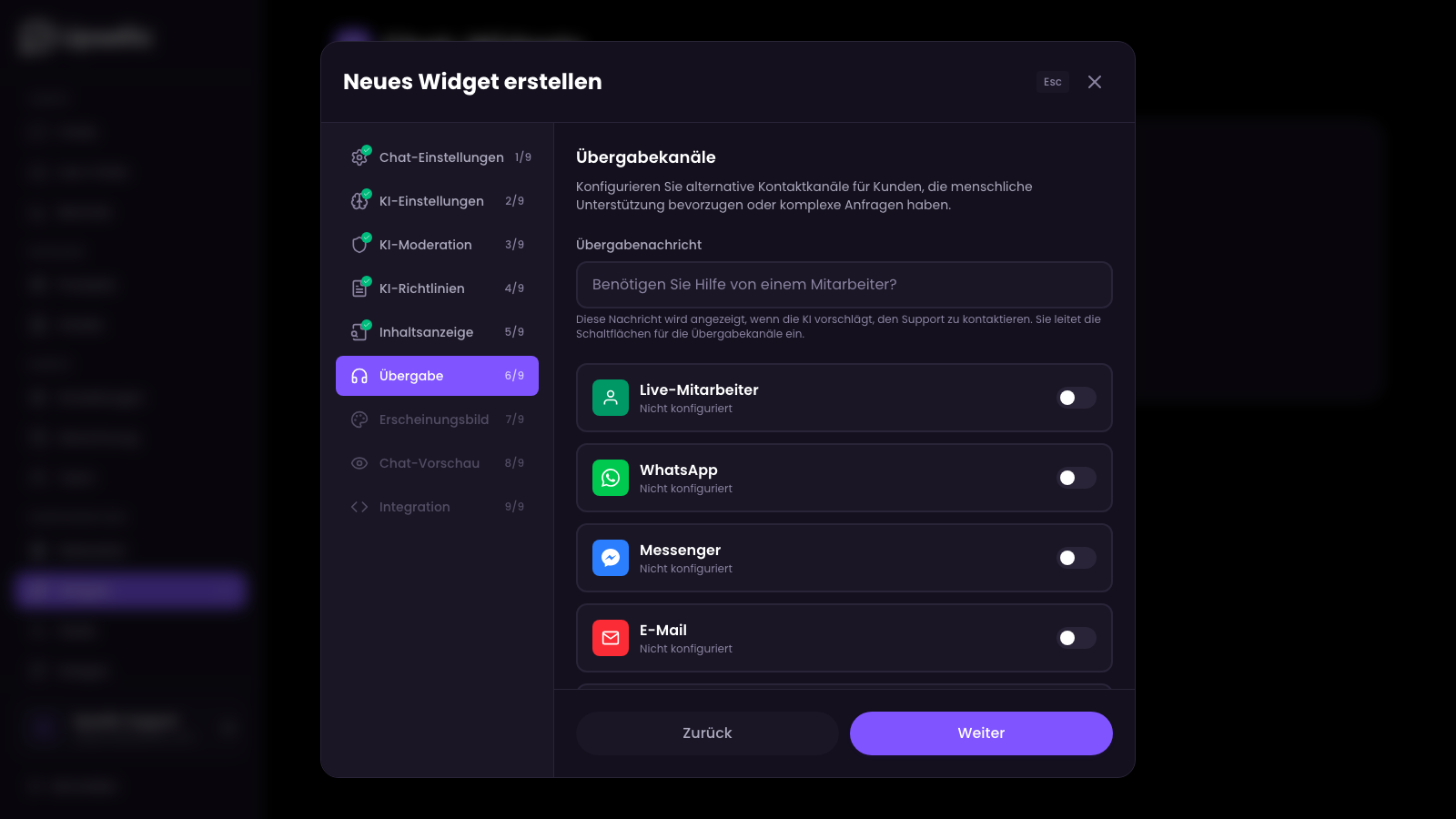
Task: Click the green WhatsApp channel icon
Action: (611, 478)
